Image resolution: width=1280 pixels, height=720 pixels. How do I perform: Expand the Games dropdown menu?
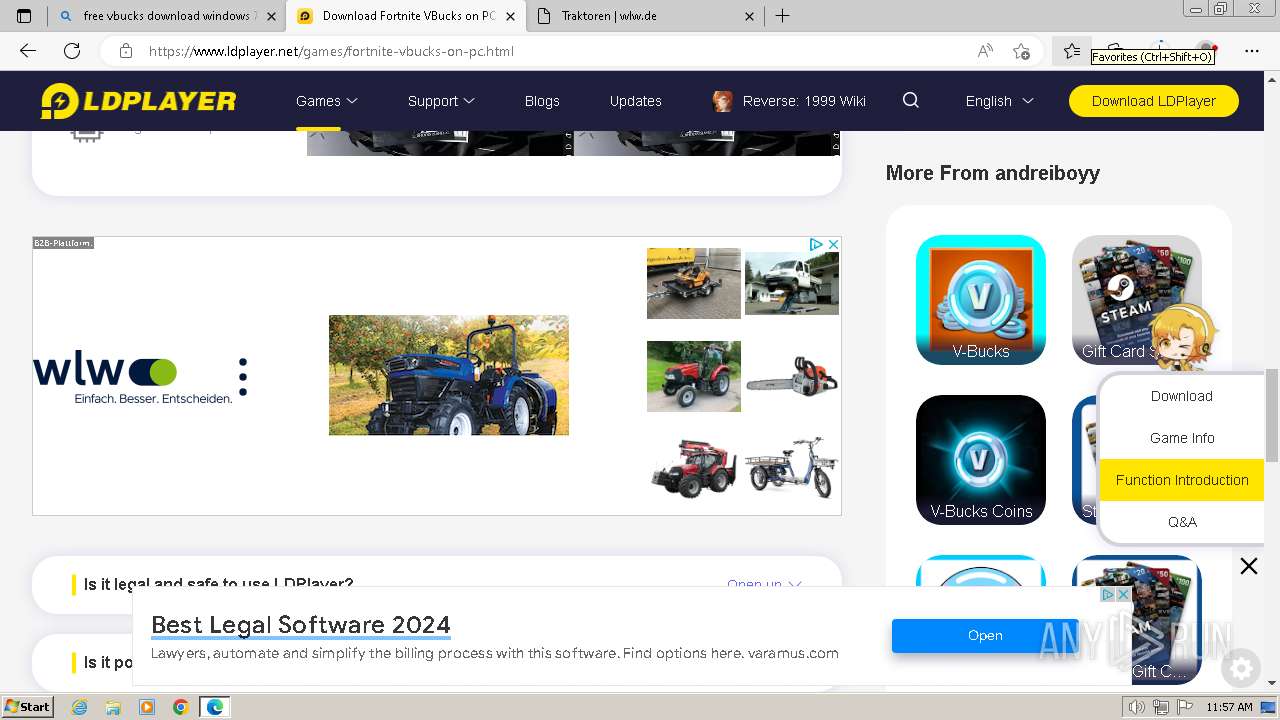click(x=327, y=101)
